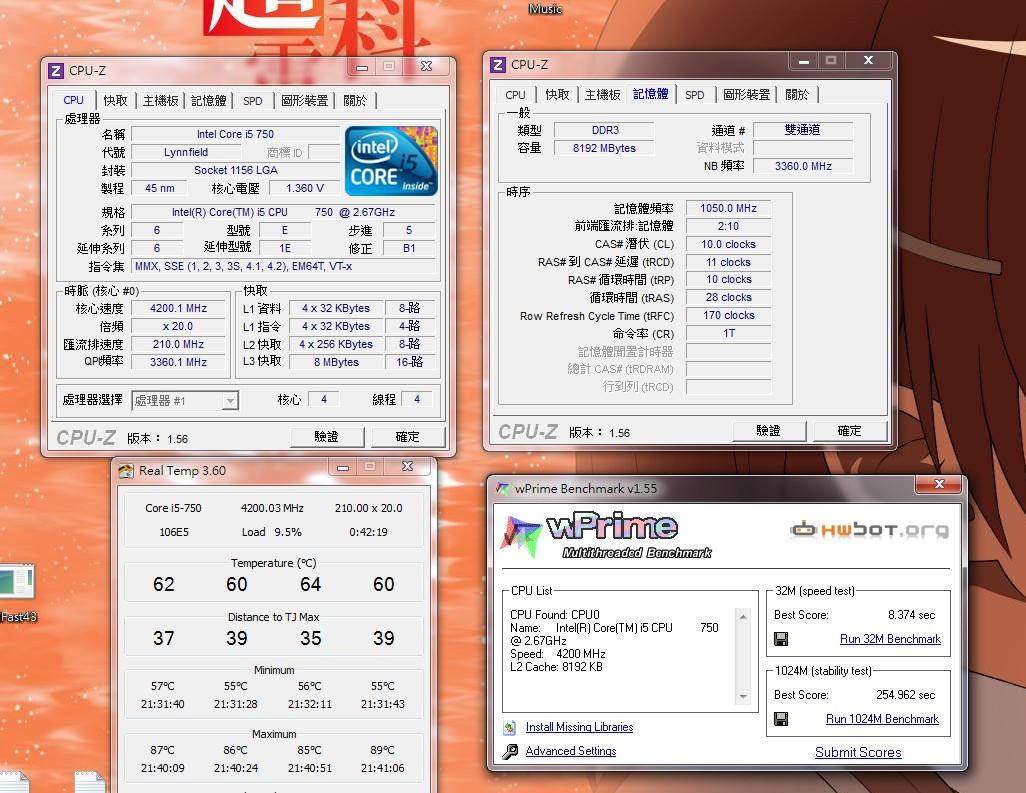Click the 雙通道 channel mode value

803,130
